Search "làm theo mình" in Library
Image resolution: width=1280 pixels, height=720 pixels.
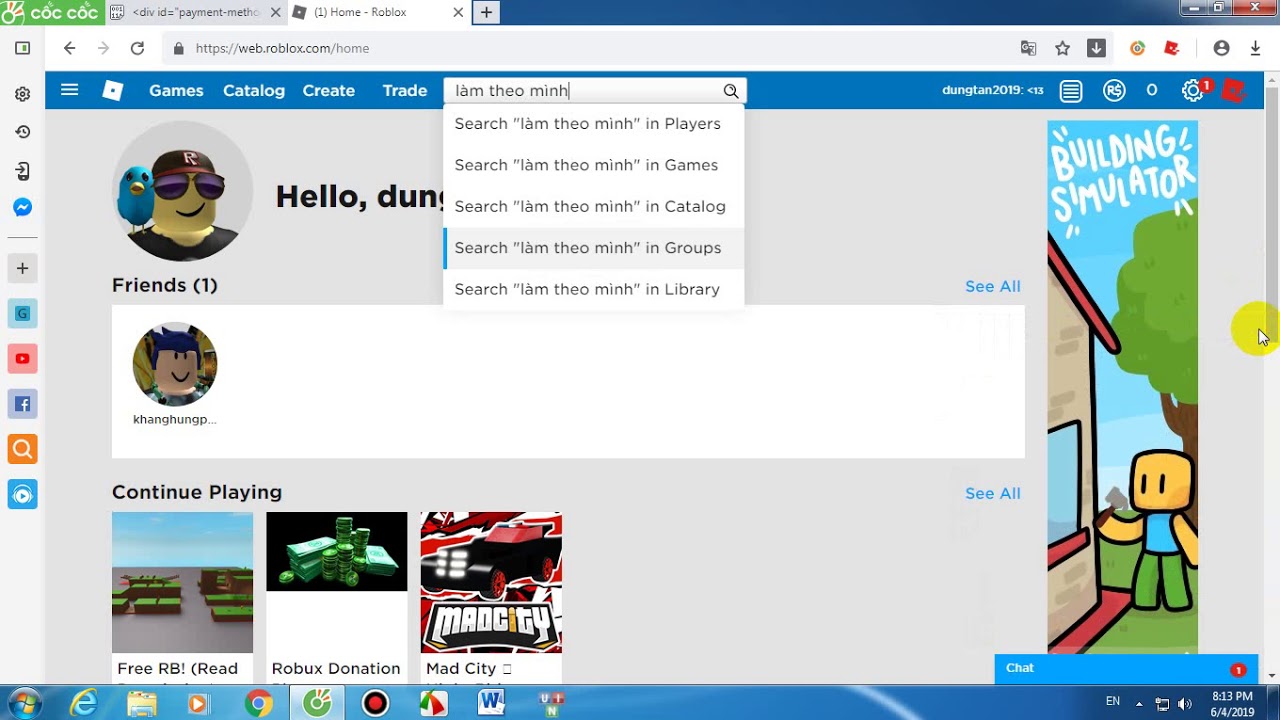[x=594, y=289]
